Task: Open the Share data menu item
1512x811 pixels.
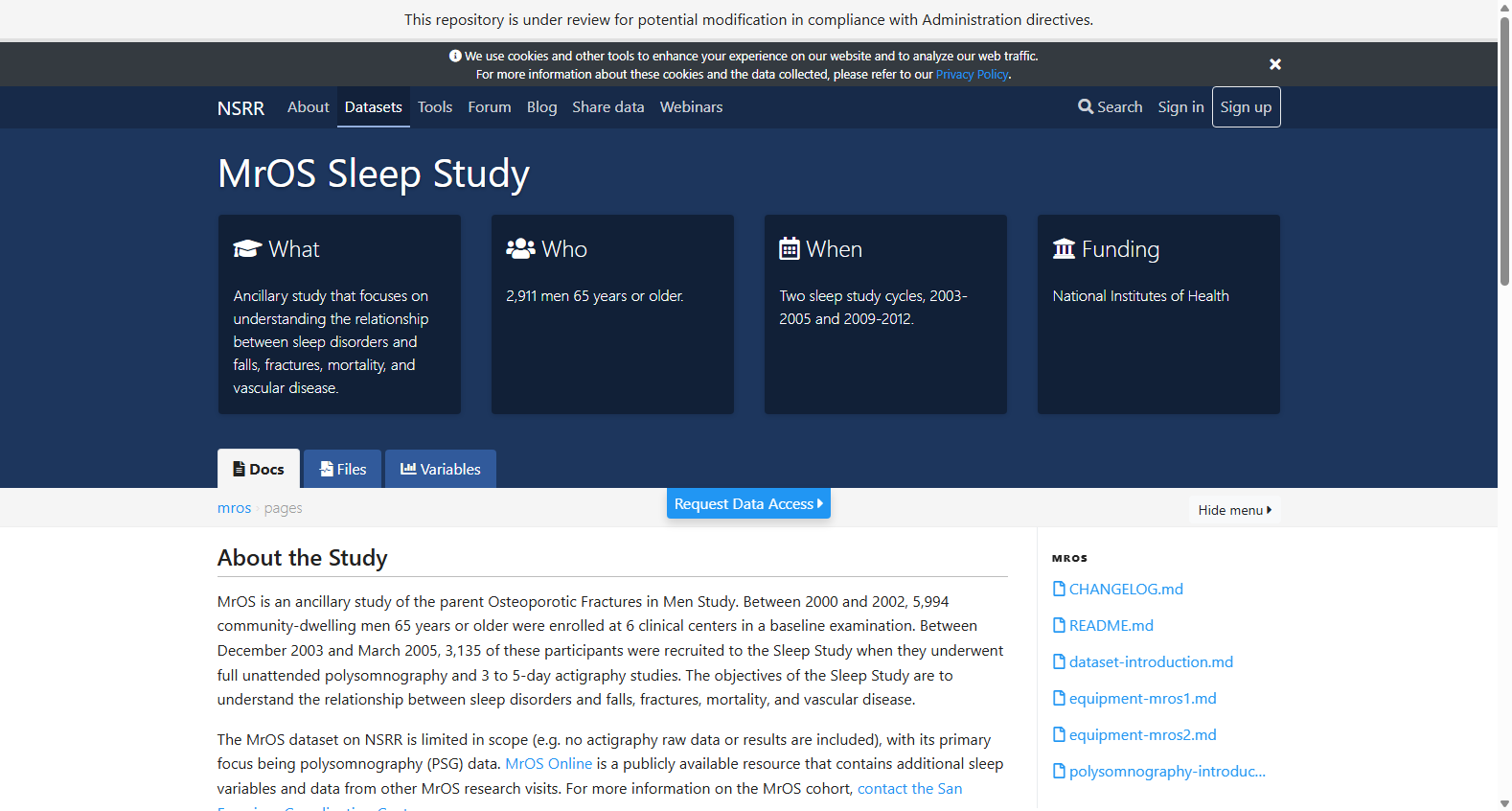Action: [x=608, y=107]
